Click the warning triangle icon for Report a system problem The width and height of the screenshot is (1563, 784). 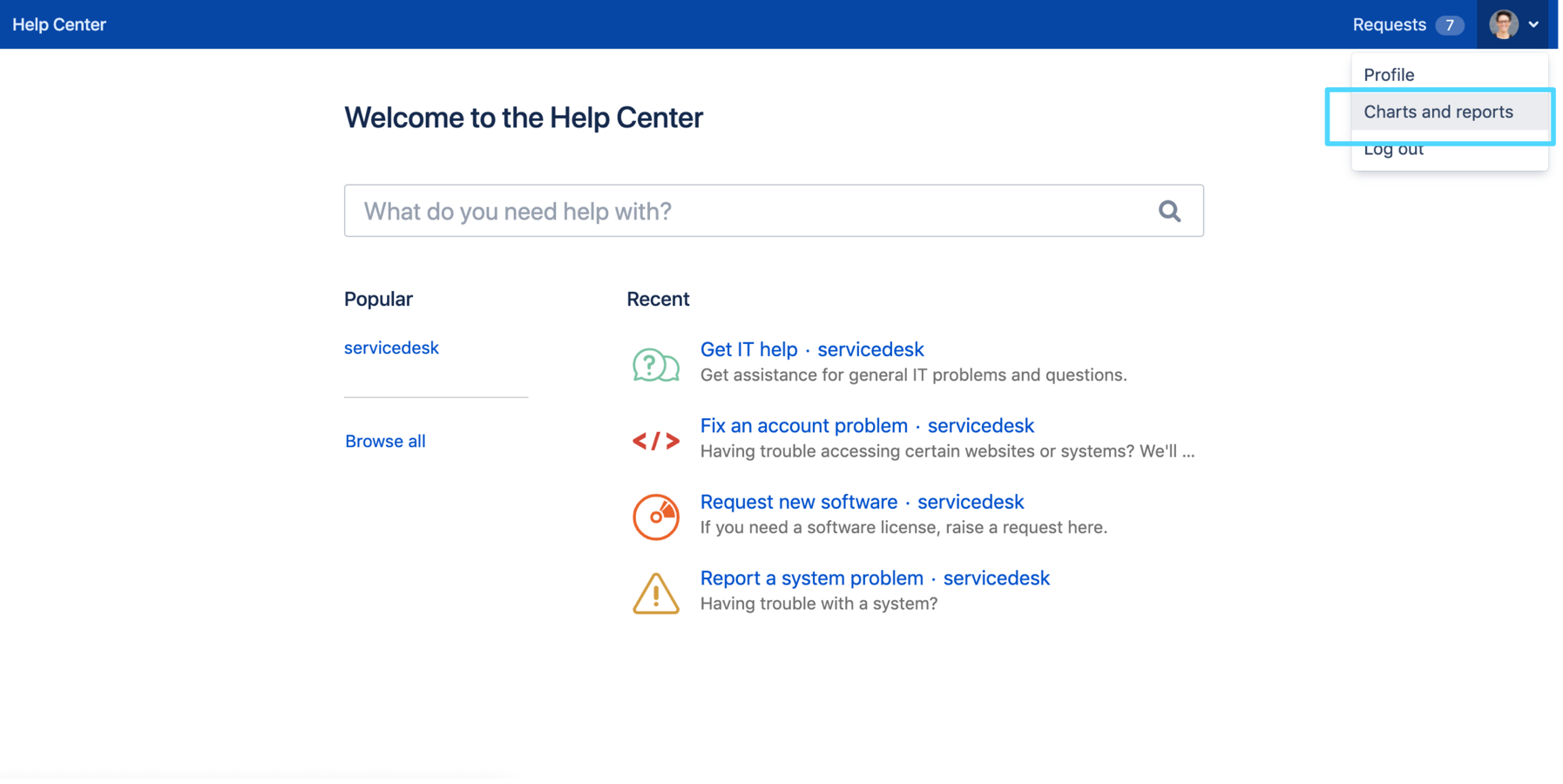[x=655, y=593]
